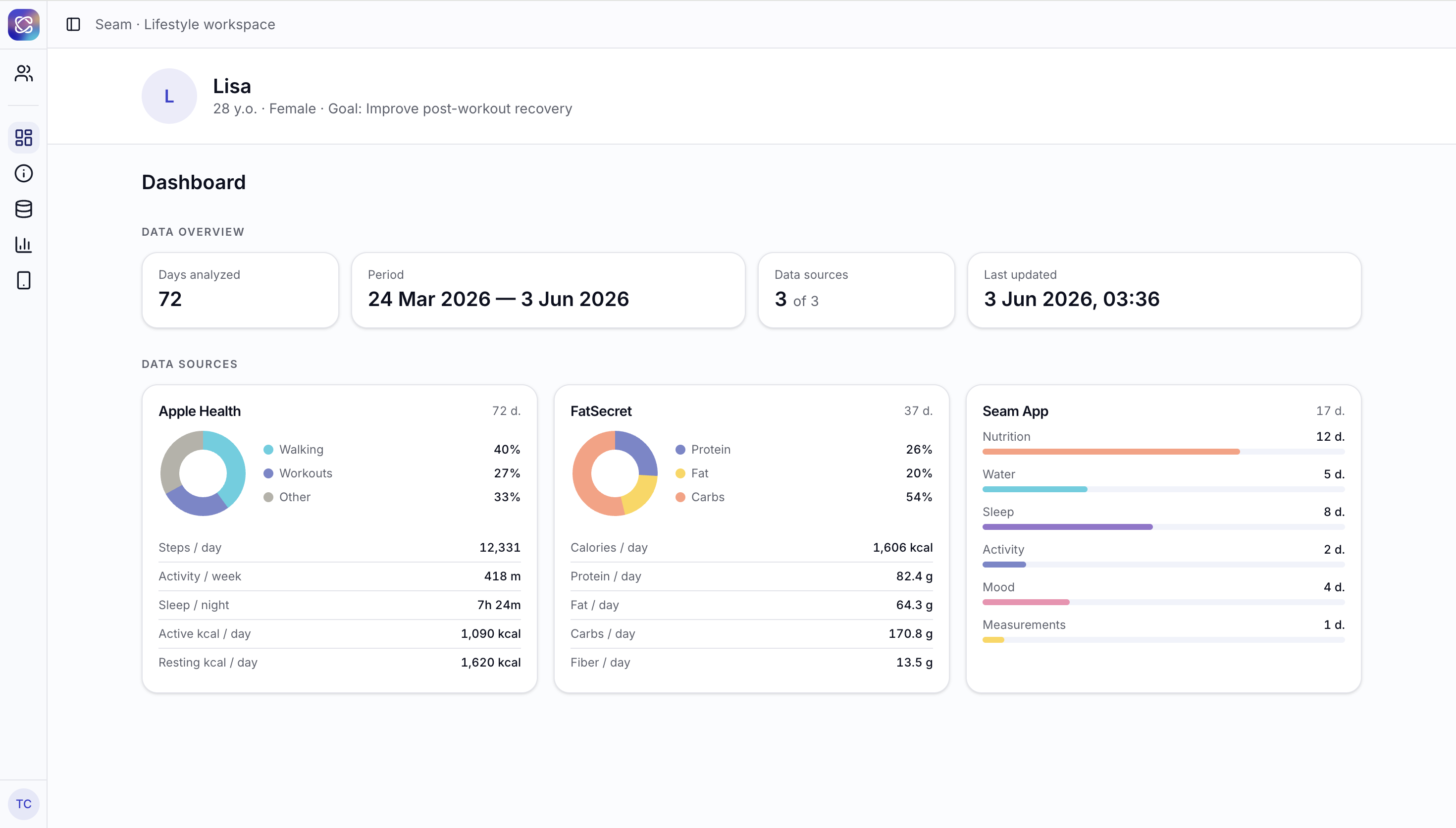Click the Protein legend dot
1456x828 pixels.
click(x=680, y=450)
